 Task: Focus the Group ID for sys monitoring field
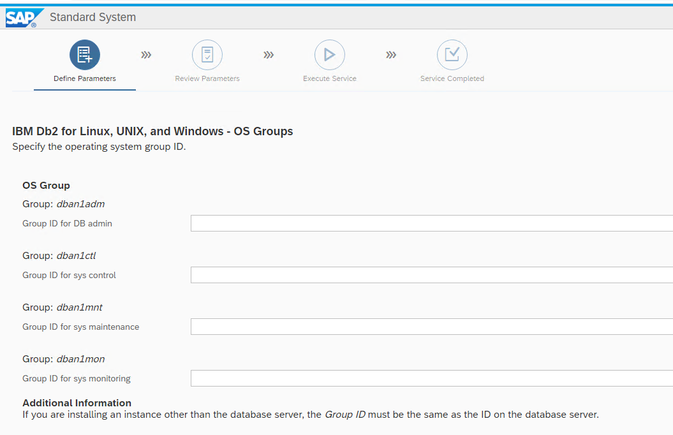(x=432, y=378)
